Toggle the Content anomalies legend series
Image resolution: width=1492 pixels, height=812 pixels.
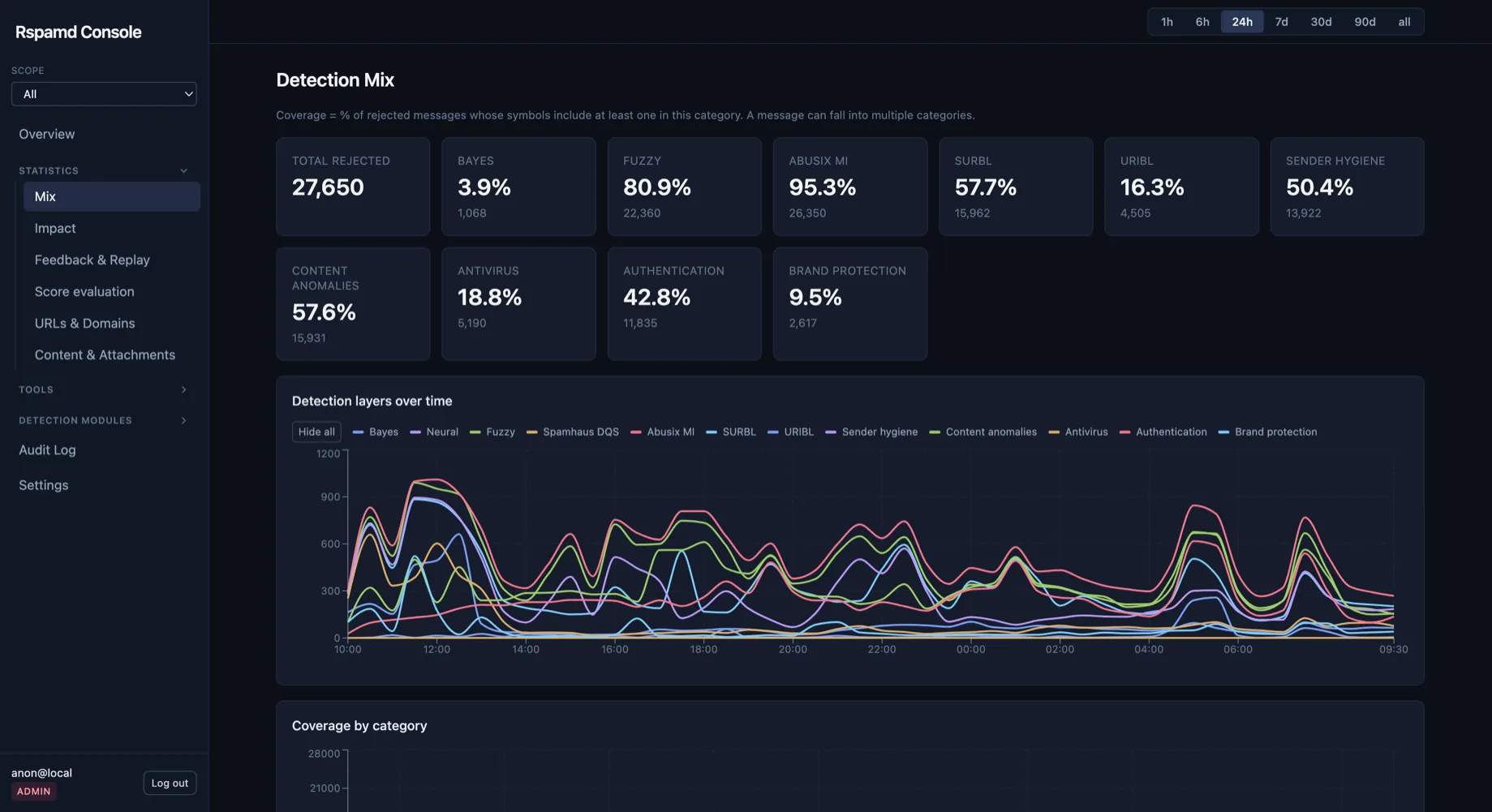click(x=983, y=432)
